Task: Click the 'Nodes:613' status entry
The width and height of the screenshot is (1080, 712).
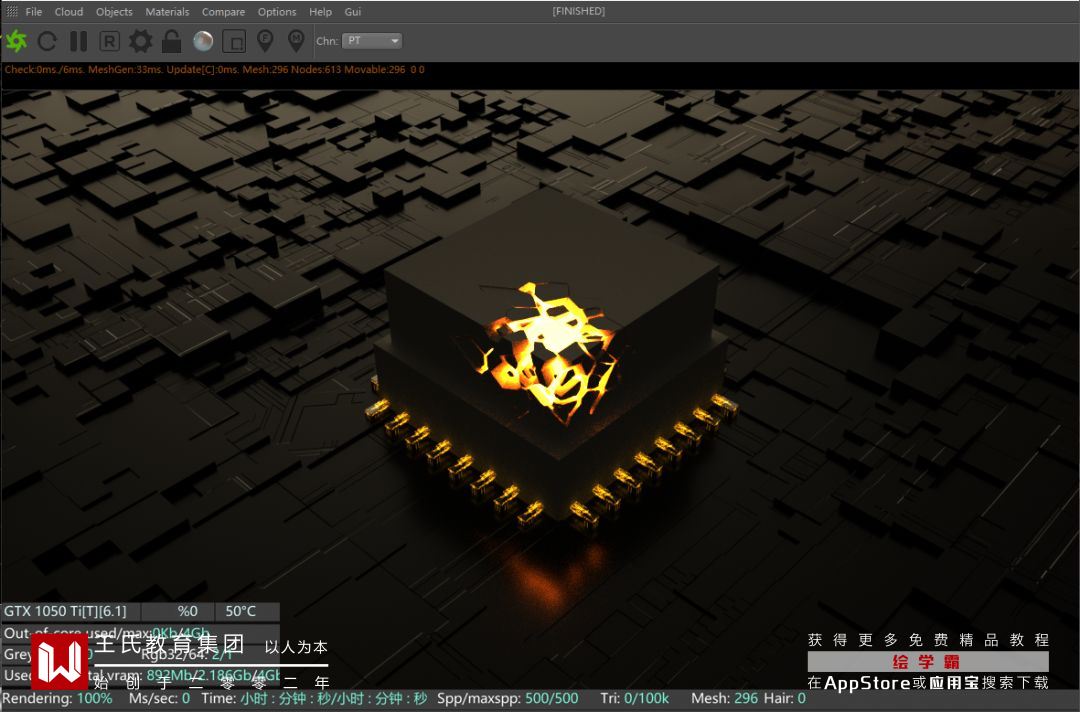Action: click(316, 70)
